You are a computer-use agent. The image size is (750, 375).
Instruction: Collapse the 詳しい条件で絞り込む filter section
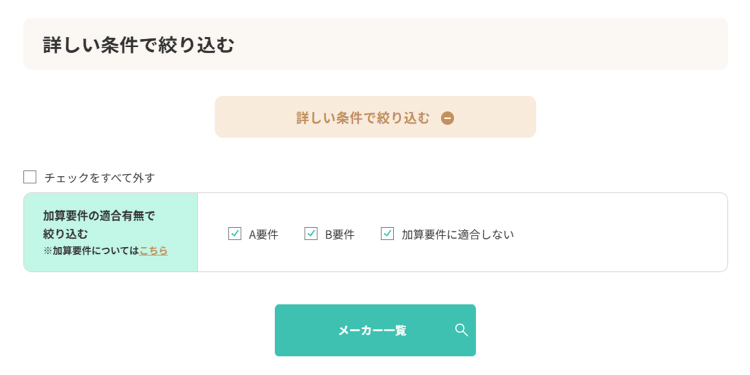pos(375,117)
